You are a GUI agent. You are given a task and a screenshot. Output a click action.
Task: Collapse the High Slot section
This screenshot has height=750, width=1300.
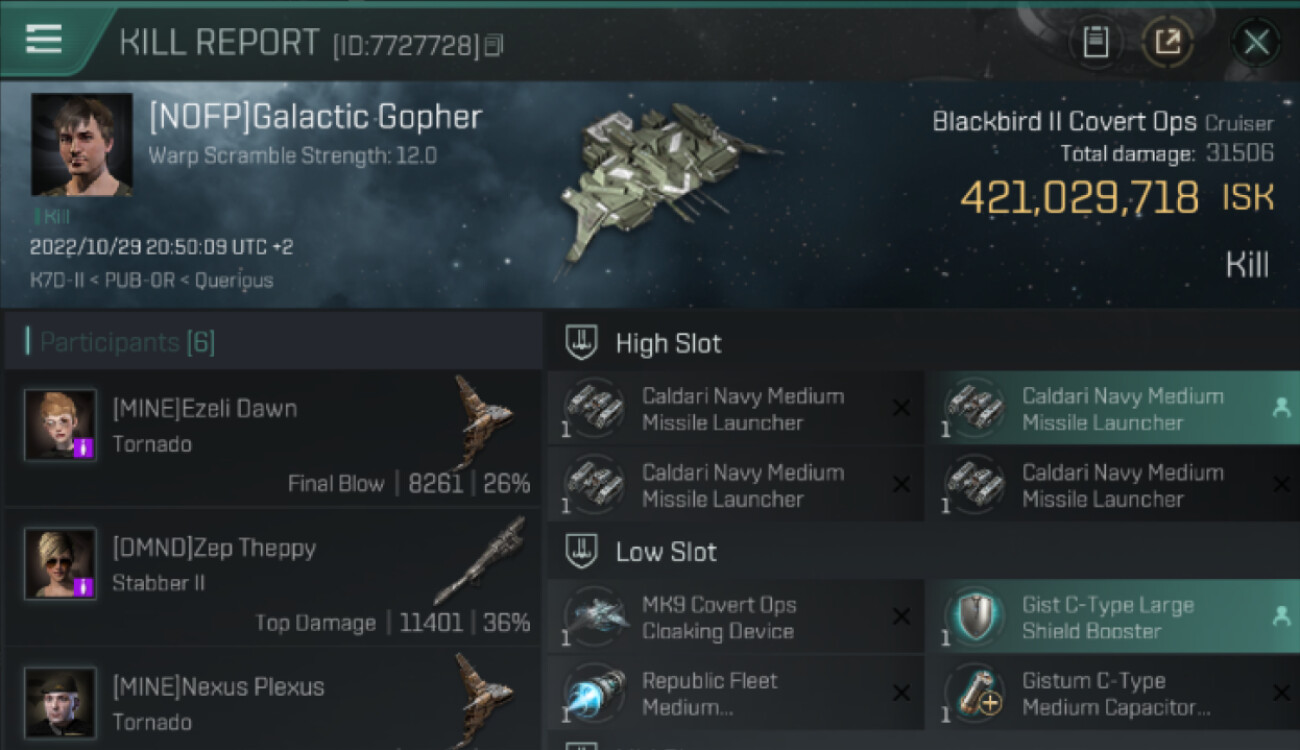581,343
